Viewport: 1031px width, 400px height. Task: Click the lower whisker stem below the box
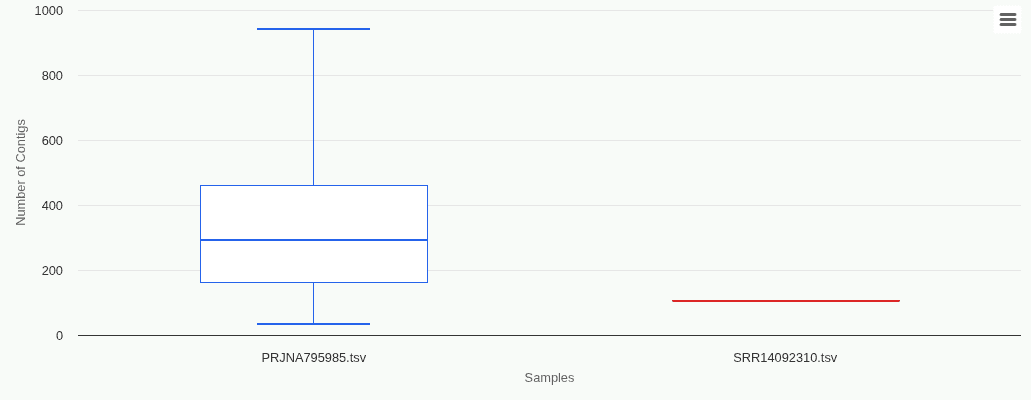pyautogui.click(x=313, y=303)
